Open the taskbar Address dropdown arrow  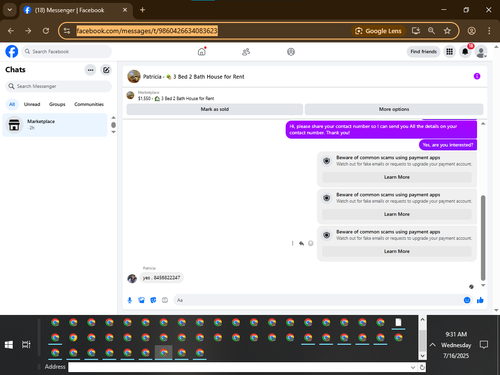413,367
